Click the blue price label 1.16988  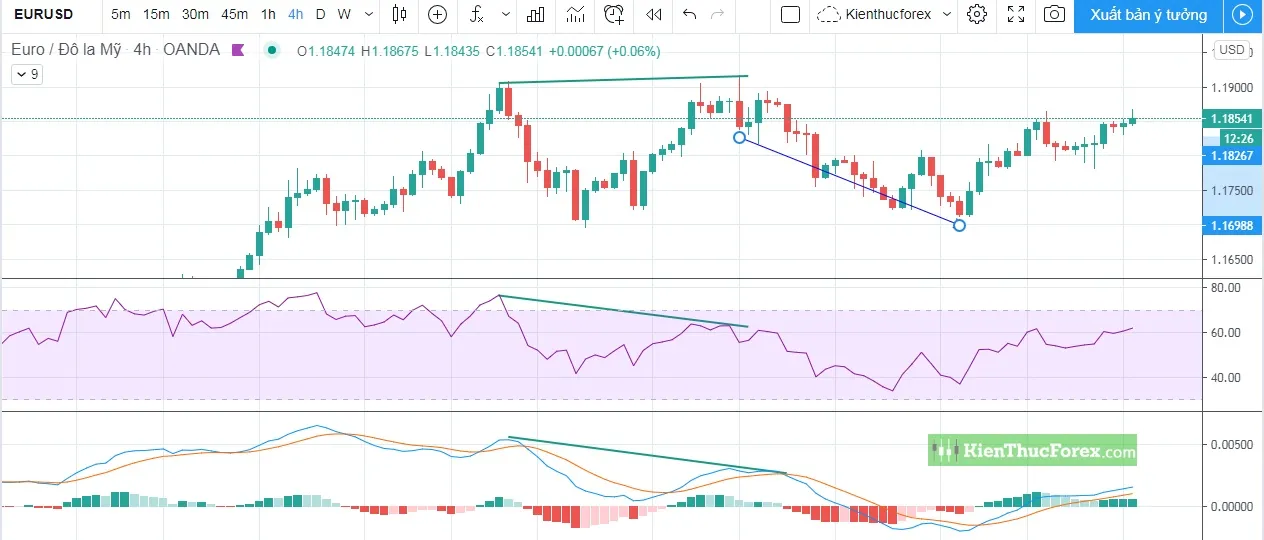point(1231,227)
